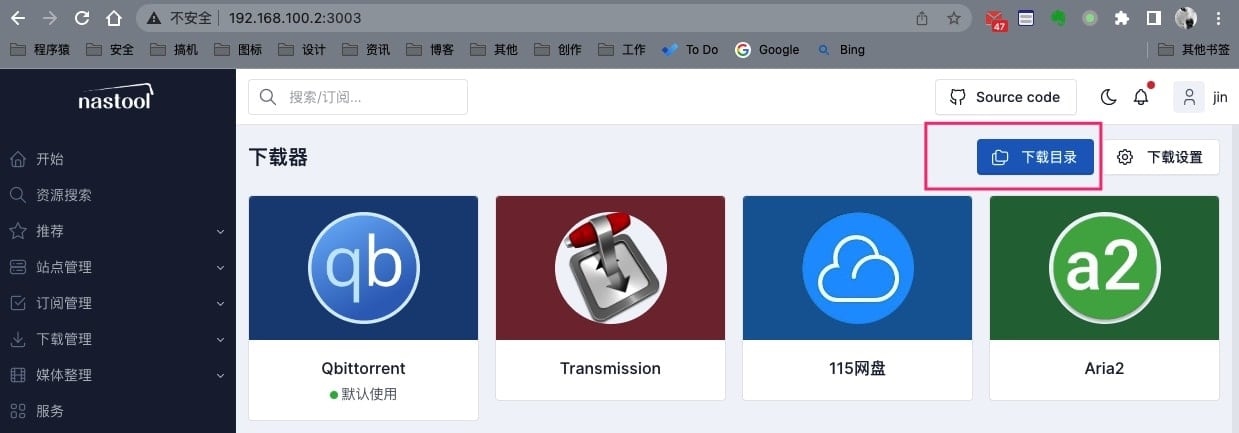Screen dimensions: 1239x433
Task: Go back with browser back arrow
Action: pyautogui.click(x=17, y=18)
